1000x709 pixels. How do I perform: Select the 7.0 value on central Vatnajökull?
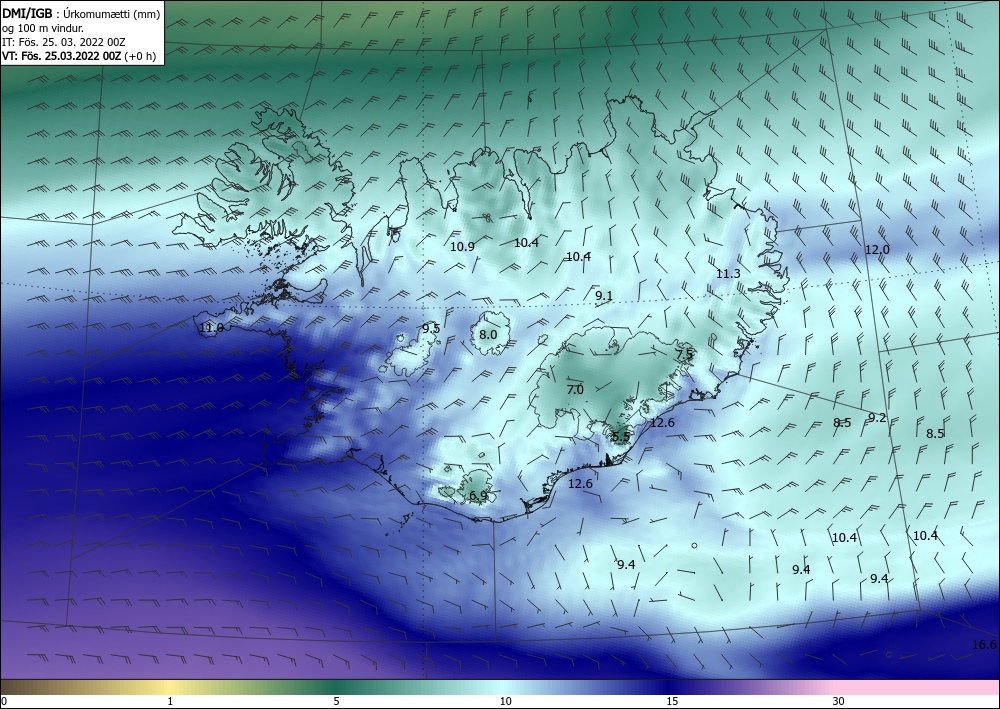click(575, 389)
